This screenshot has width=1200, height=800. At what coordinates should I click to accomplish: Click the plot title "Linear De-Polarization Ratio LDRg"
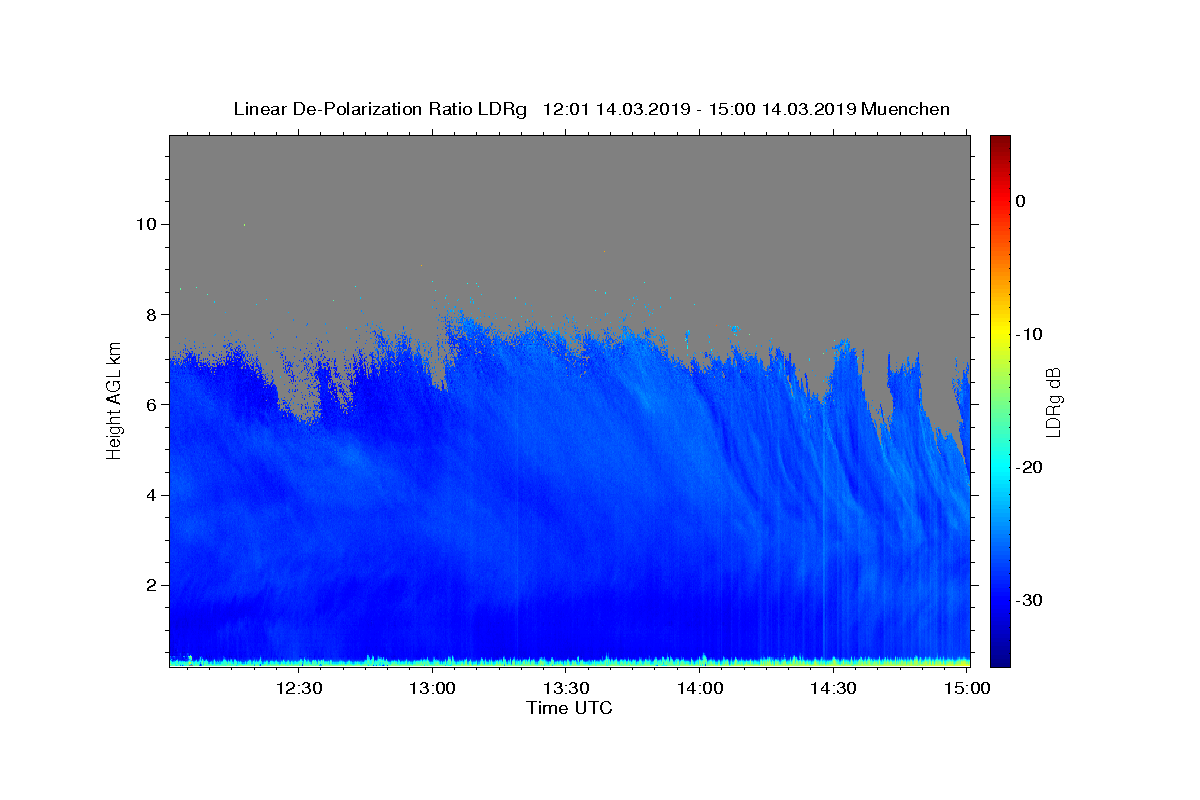pyautogui.click(x=379, y=109)
